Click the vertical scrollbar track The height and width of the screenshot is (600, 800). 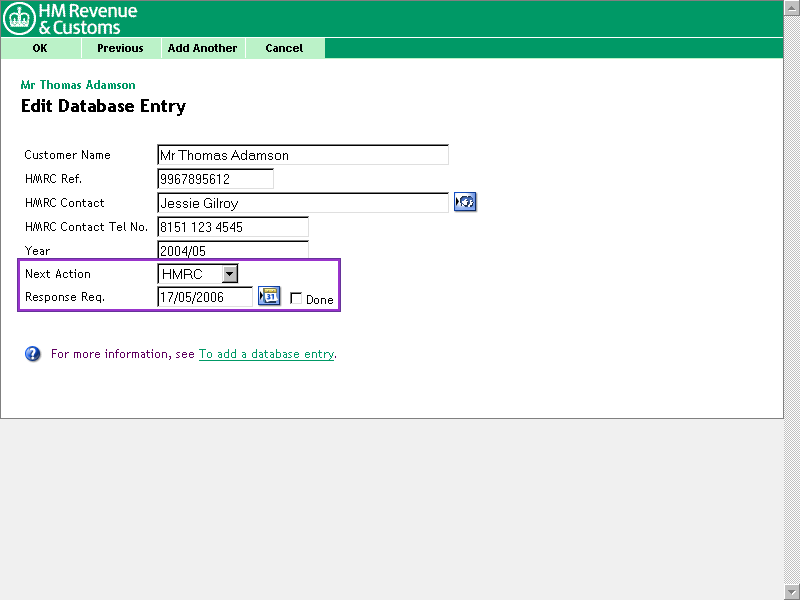point(792,300)
